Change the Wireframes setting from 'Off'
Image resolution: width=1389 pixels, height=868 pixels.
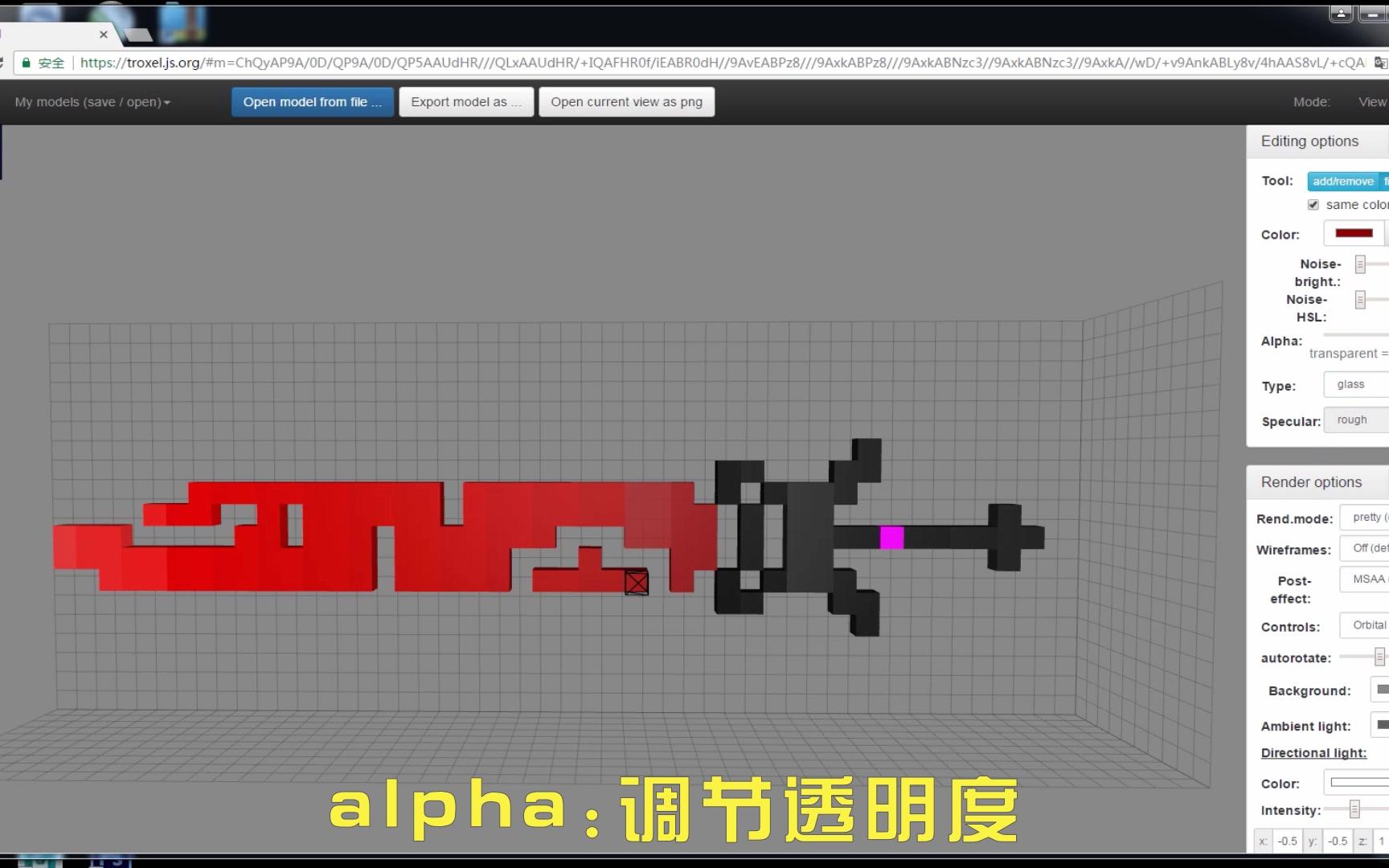pyautogui.click(x=1367, y=548)
